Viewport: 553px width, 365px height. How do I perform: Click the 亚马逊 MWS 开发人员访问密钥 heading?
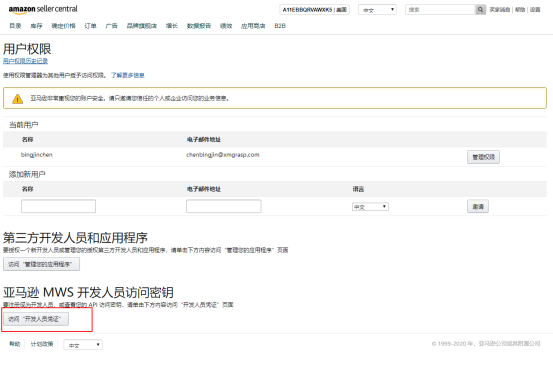pyautogui.click(x=89, y=292)
